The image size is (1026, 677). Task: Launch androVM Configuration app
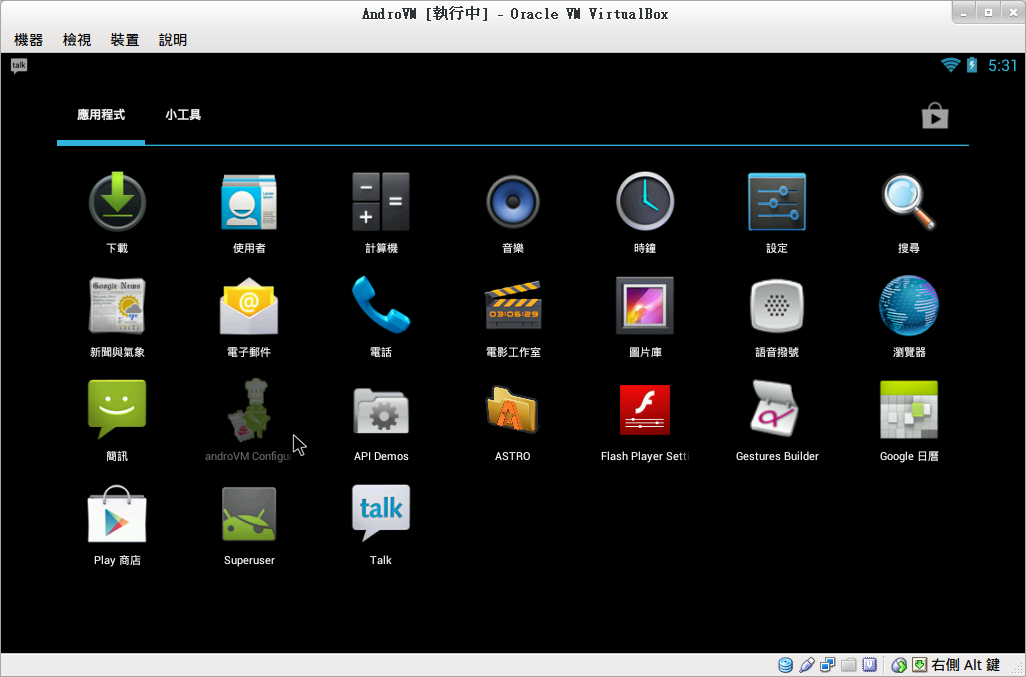(249, 421)
